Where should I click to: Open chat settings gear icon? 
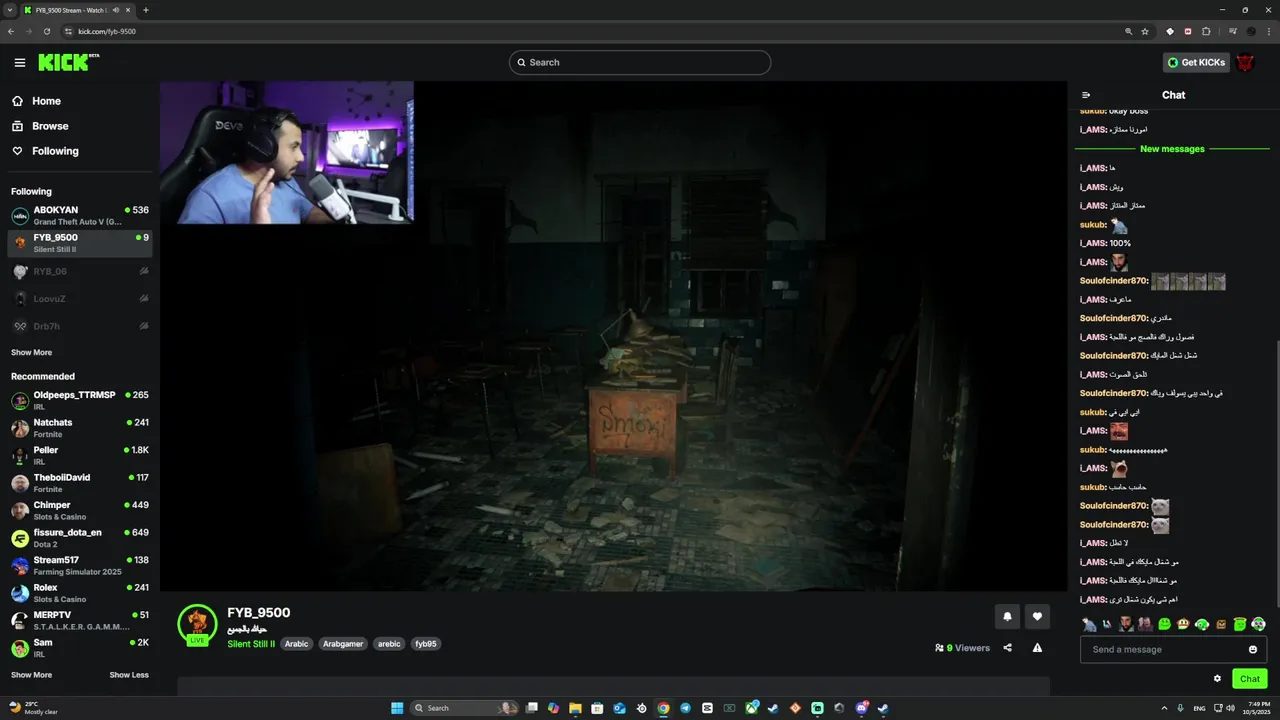(1217, 678)
